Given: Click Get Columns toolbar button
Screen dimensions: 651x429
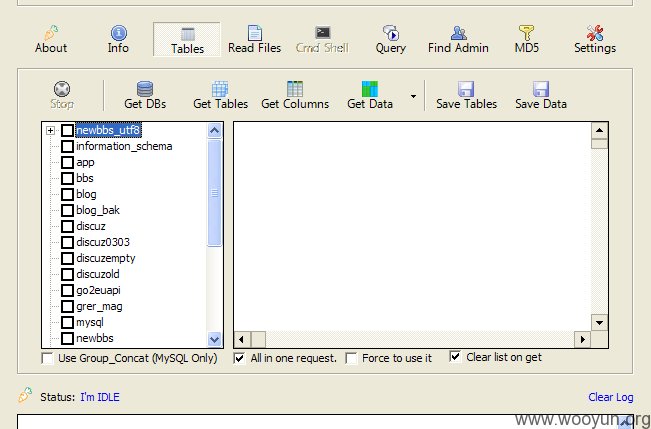Looking at the screenshot, I should coord(295,96).
